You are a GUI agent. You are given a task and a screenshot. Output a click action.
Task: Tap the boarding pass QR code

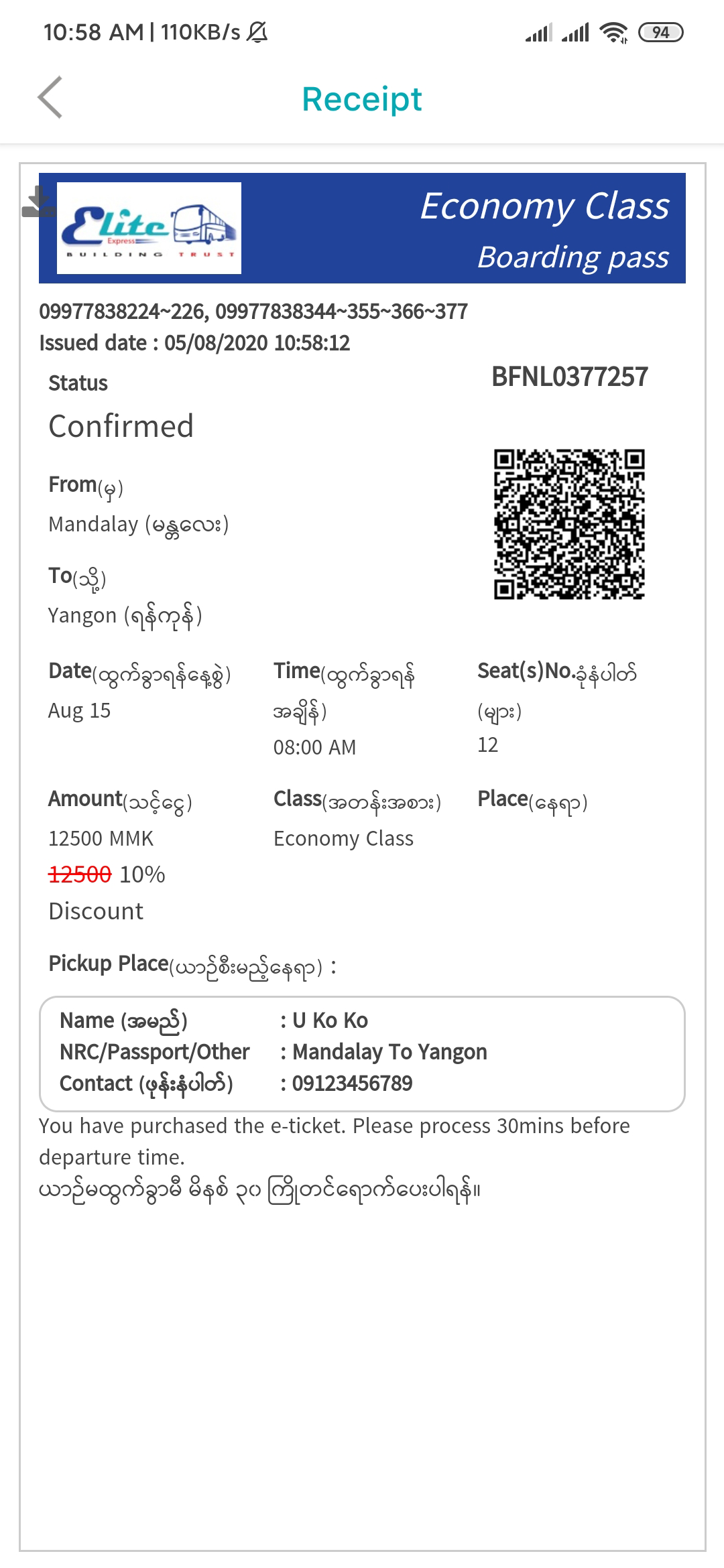pyautogui.click(x=569, y=524)
